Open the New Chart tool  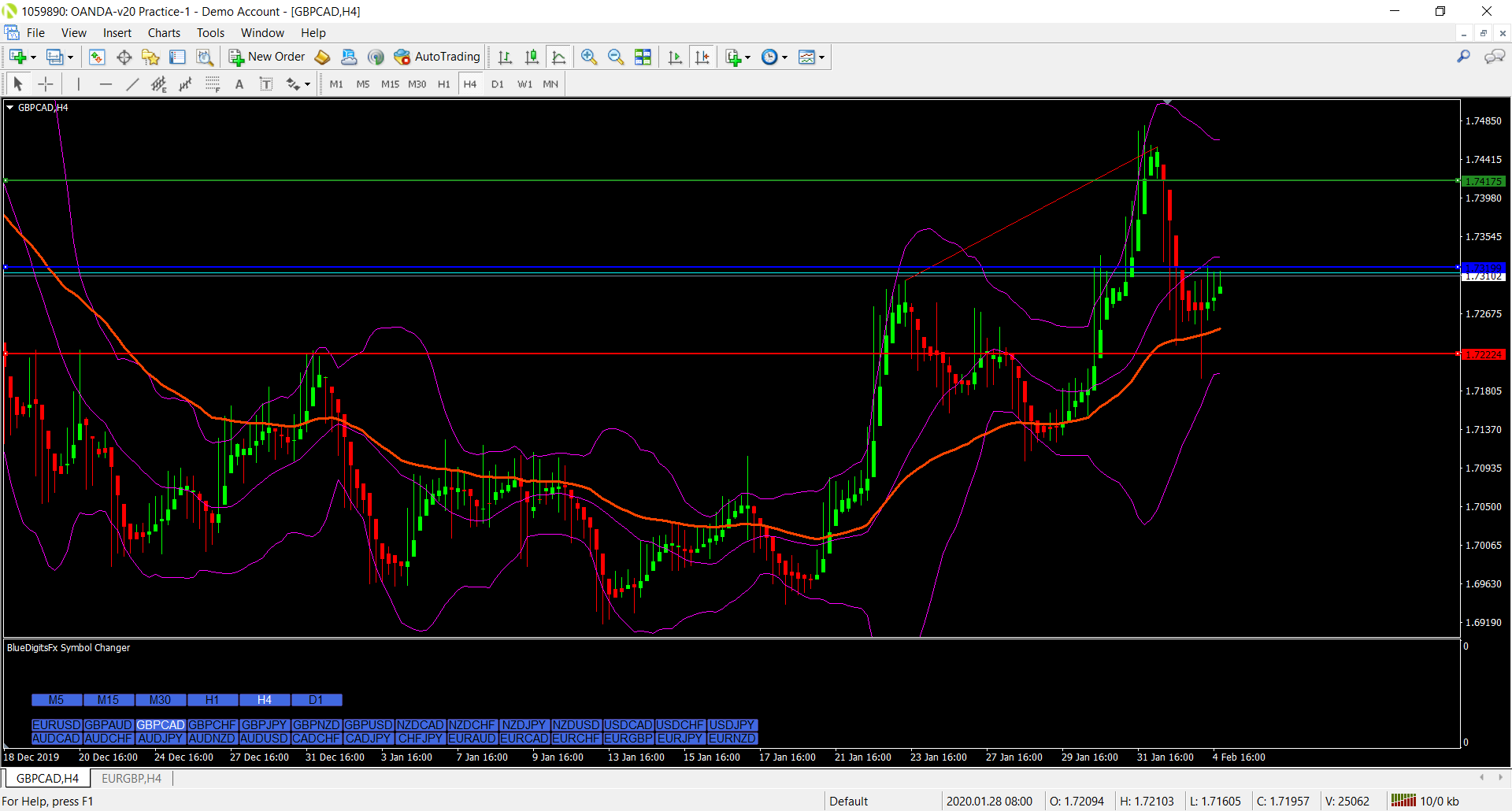[x=17, y=57]
